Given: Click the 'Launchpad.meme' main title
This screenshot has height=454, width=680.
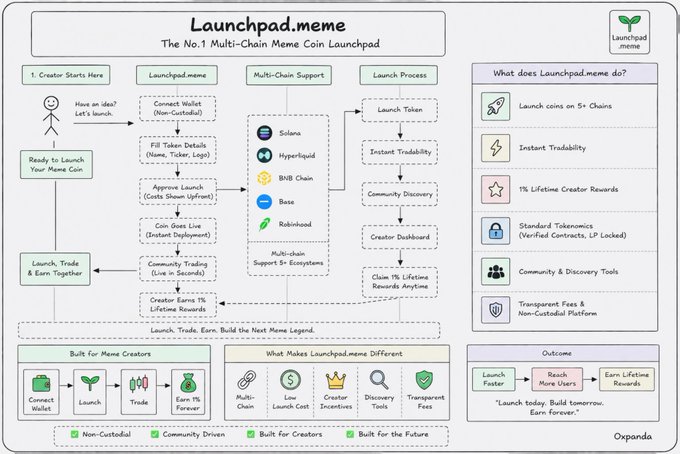Looking at the screenshot, I should [x=268, y=25].
